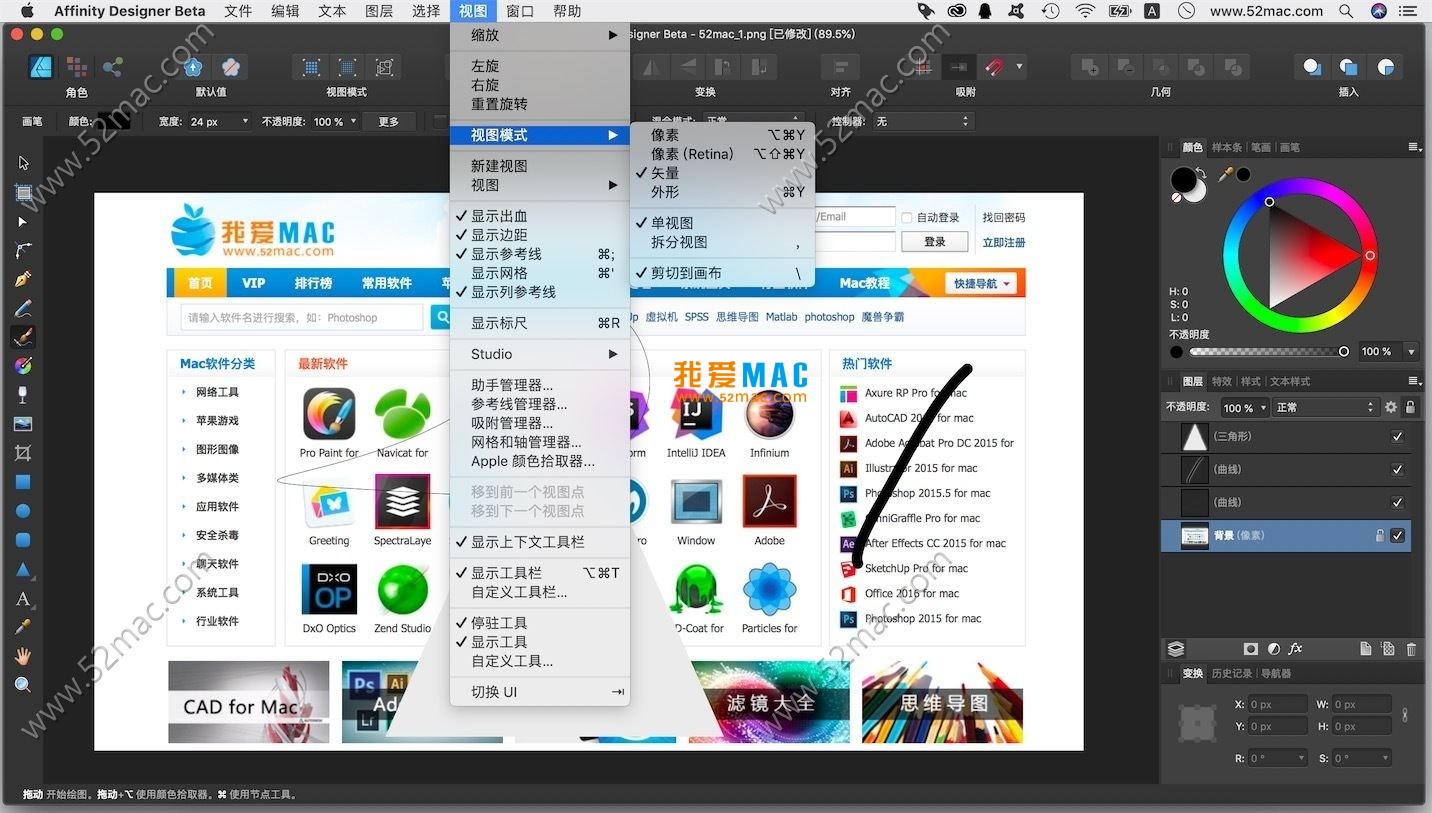1432x813 pixels.
Task: Select the Zoom magnifier tool
Action: coord(23,685)
